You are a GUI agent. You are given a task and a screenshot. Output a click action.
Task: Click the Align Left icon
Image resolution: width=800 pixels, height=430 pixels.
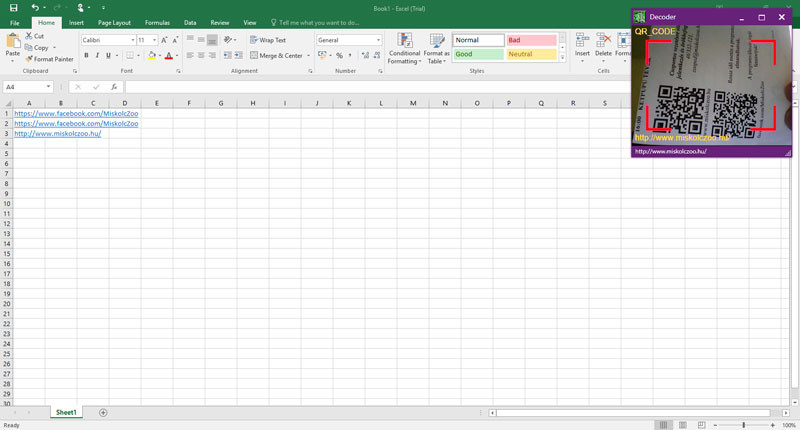190,55
